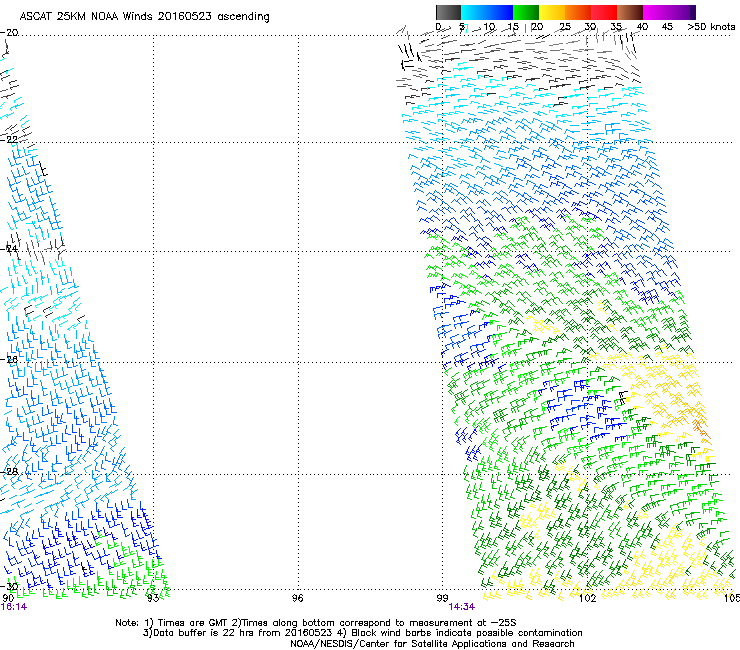Click the 102 longitude axis label
The image size is (740, 650).
click(587, 598)
